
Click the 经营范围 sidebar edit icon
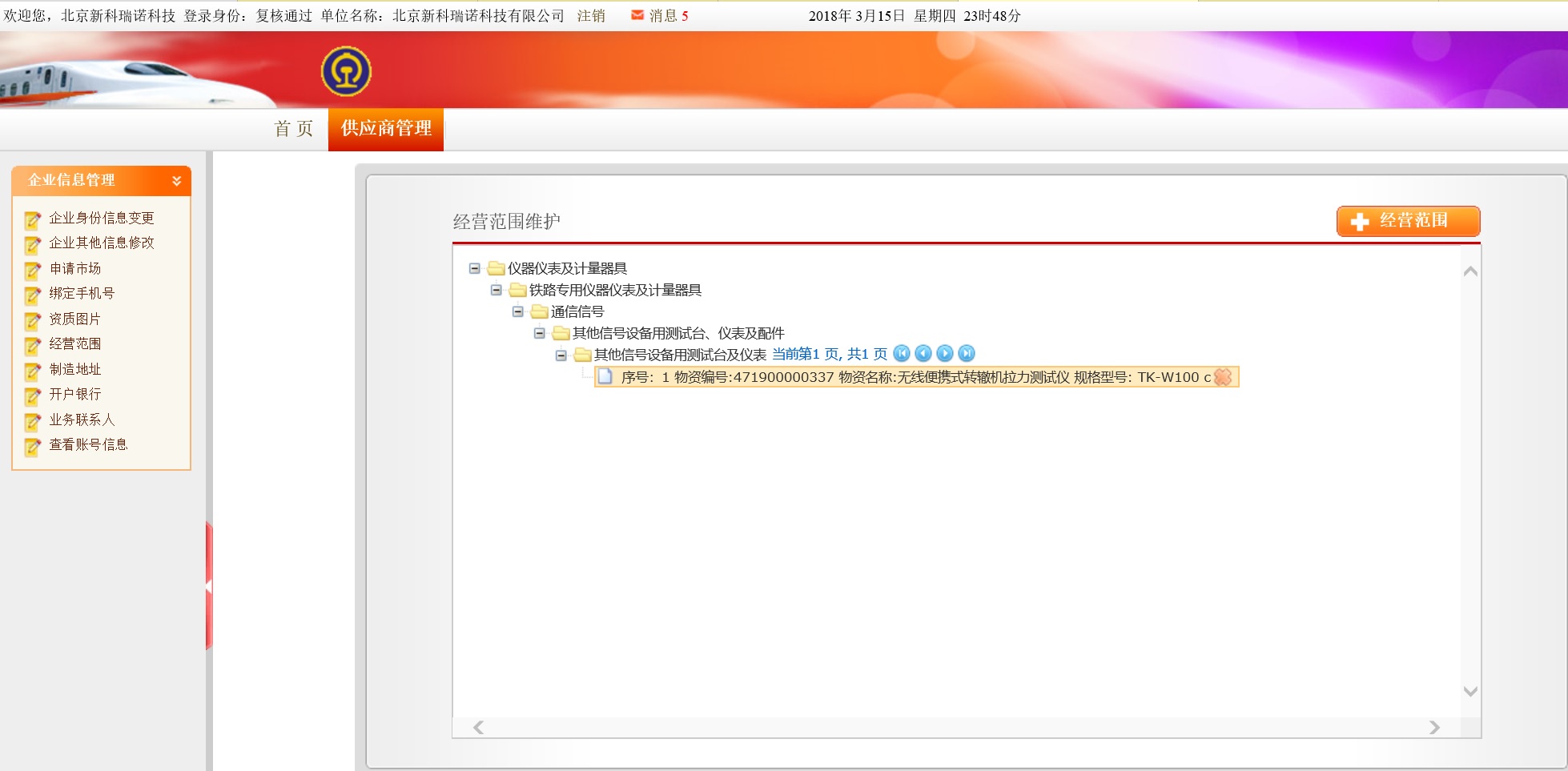(32, 345)
